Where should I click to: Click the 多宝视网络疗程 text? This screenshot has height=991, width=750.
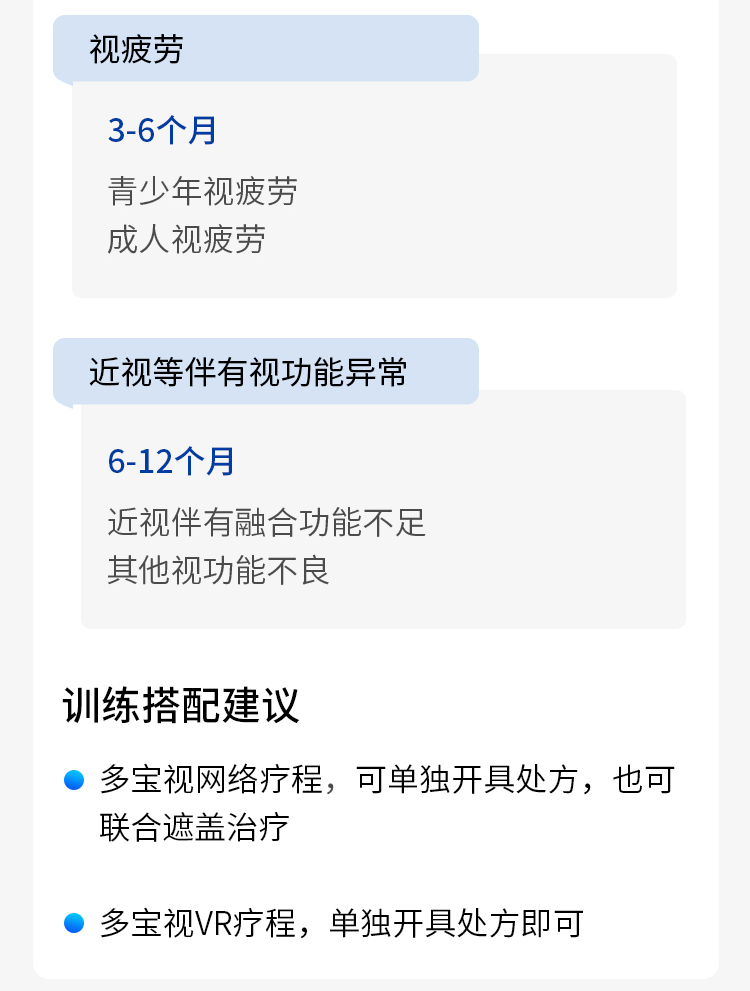pyautogui.click(x=212, y=780)
